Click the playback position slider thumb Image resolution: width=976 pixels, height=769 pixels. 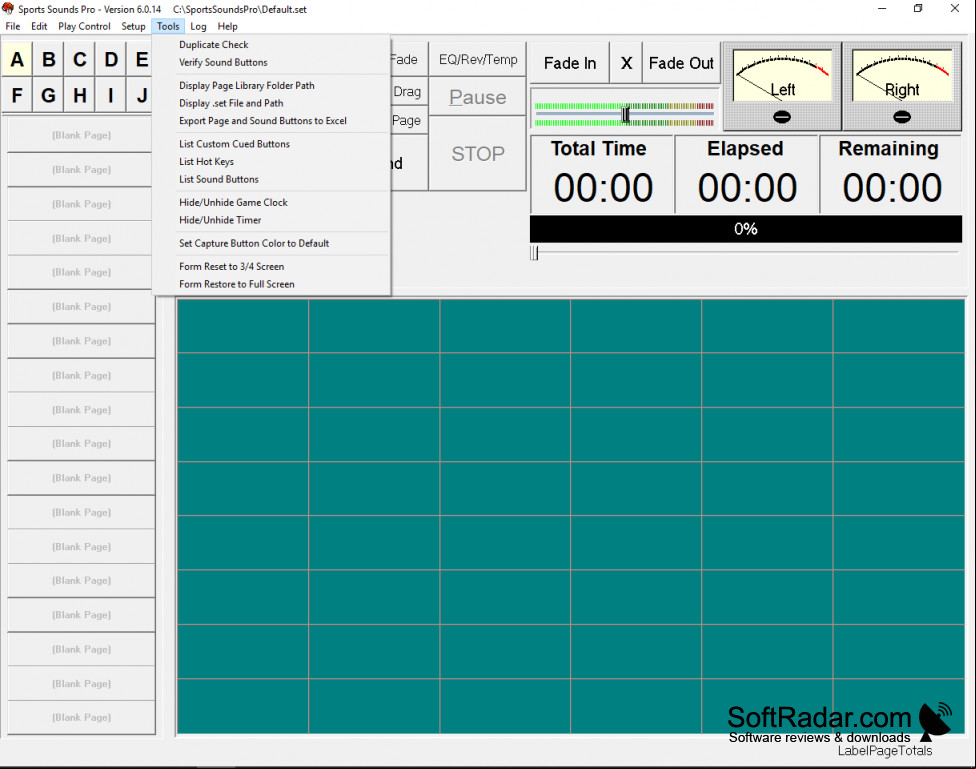coord(534,253)
